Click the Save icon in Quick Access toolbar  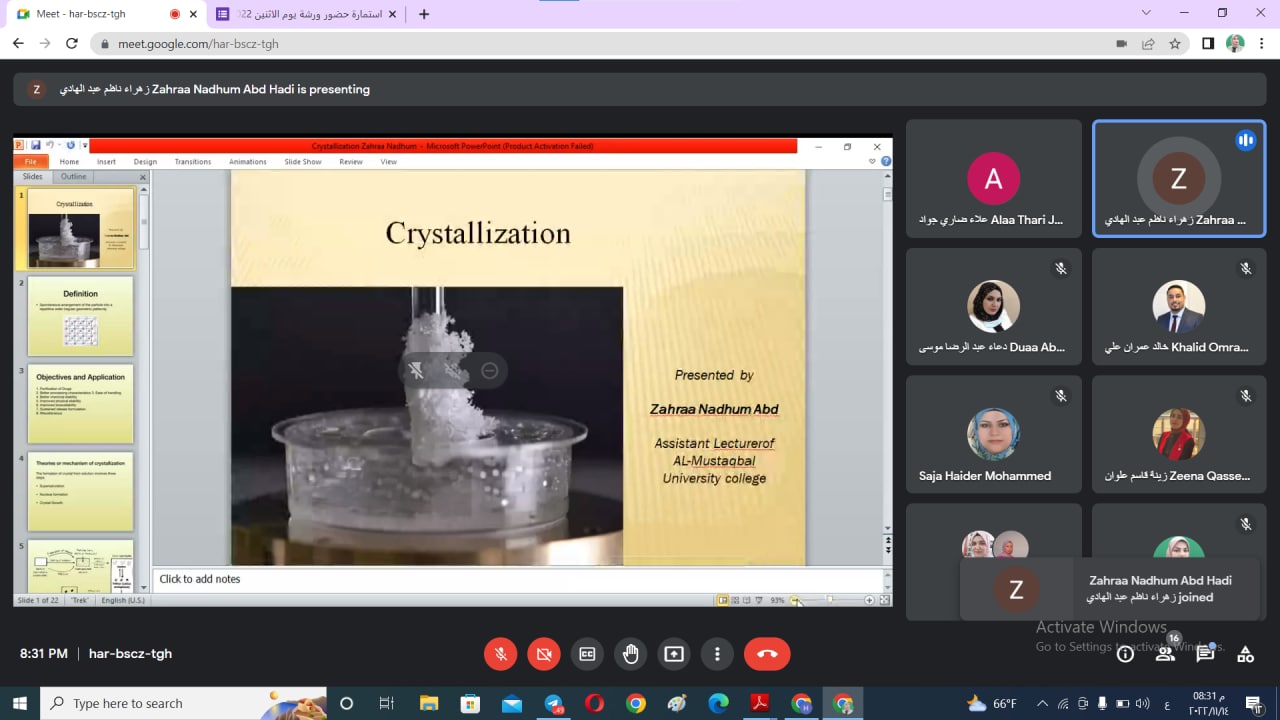(36, 145)
